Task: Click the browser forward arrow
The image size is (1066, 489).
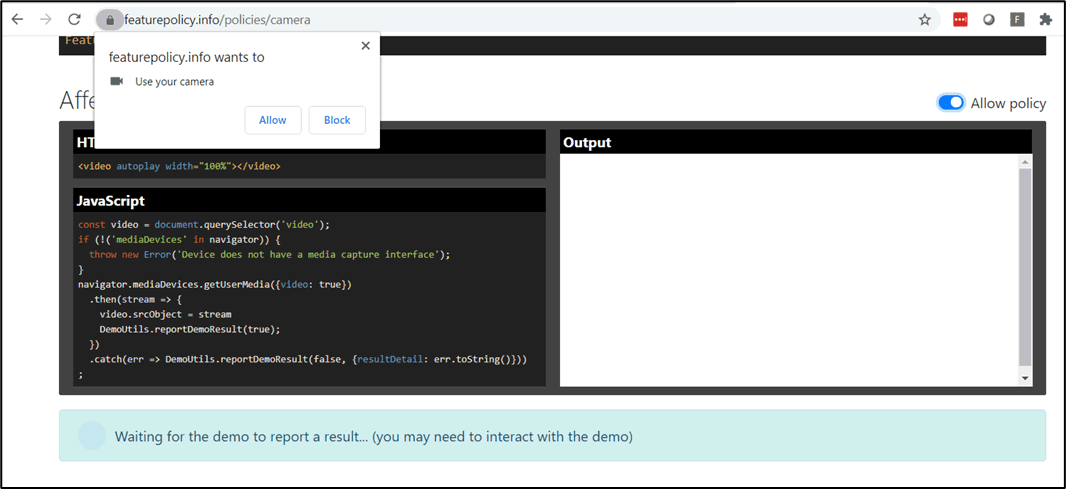Action: [45, 19]
